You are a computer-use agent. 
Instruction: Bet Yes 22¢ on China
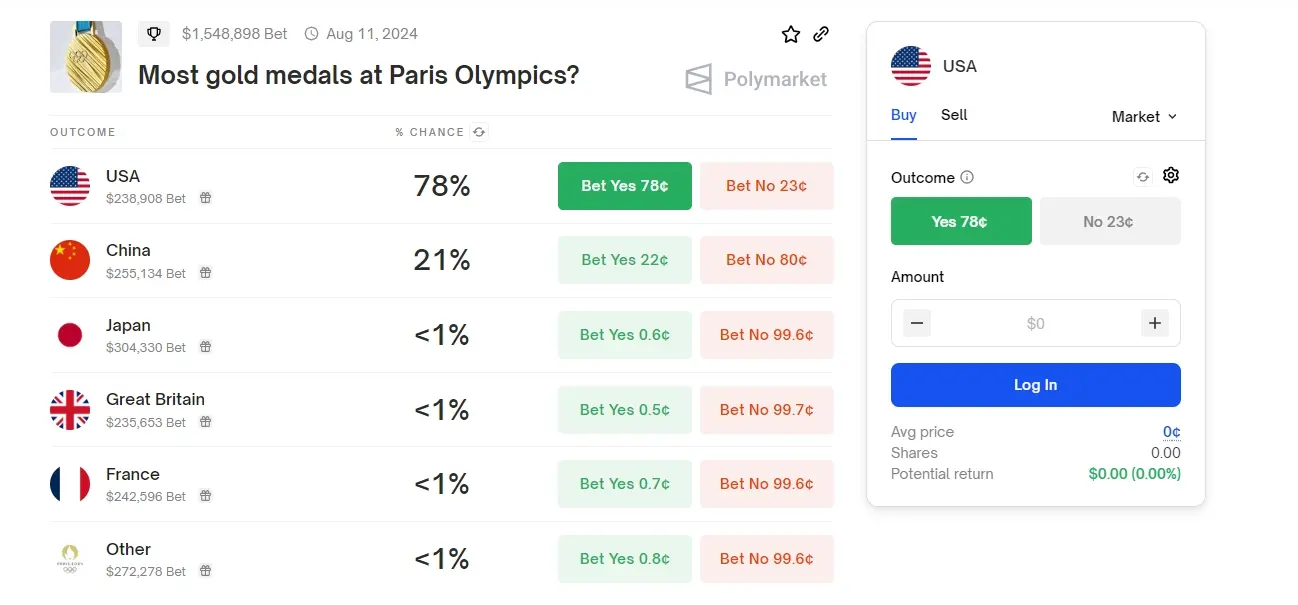click(x=625, y=260)
